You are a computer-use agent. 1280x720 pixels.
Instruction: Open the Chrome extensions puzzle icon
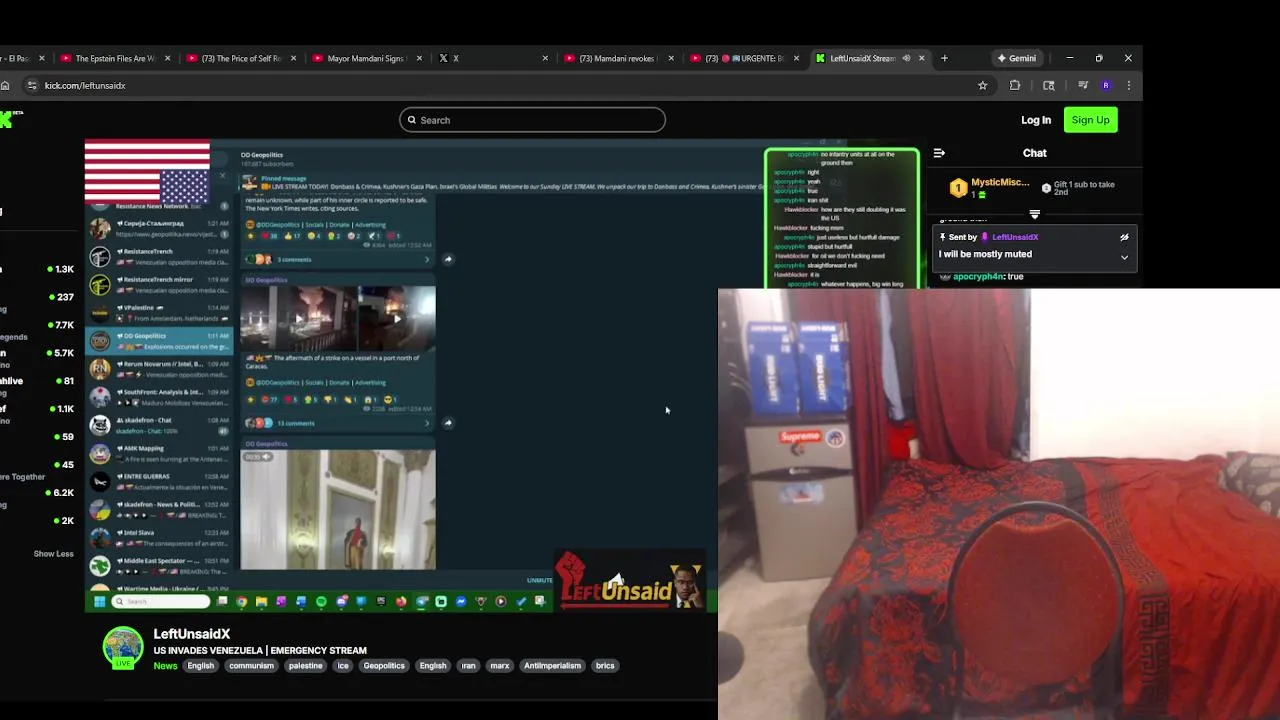coord(1015,86)
